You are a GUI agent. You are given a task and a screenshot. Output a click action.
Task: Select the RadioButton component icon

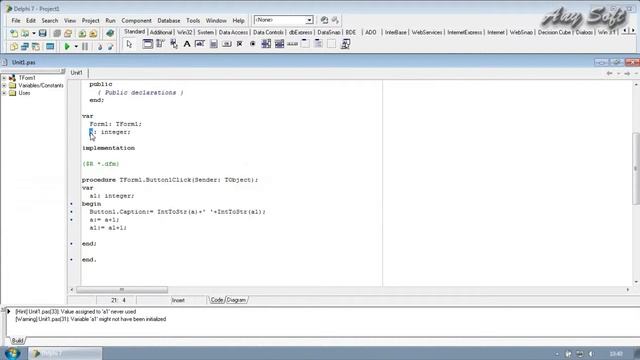click(253, 44)
